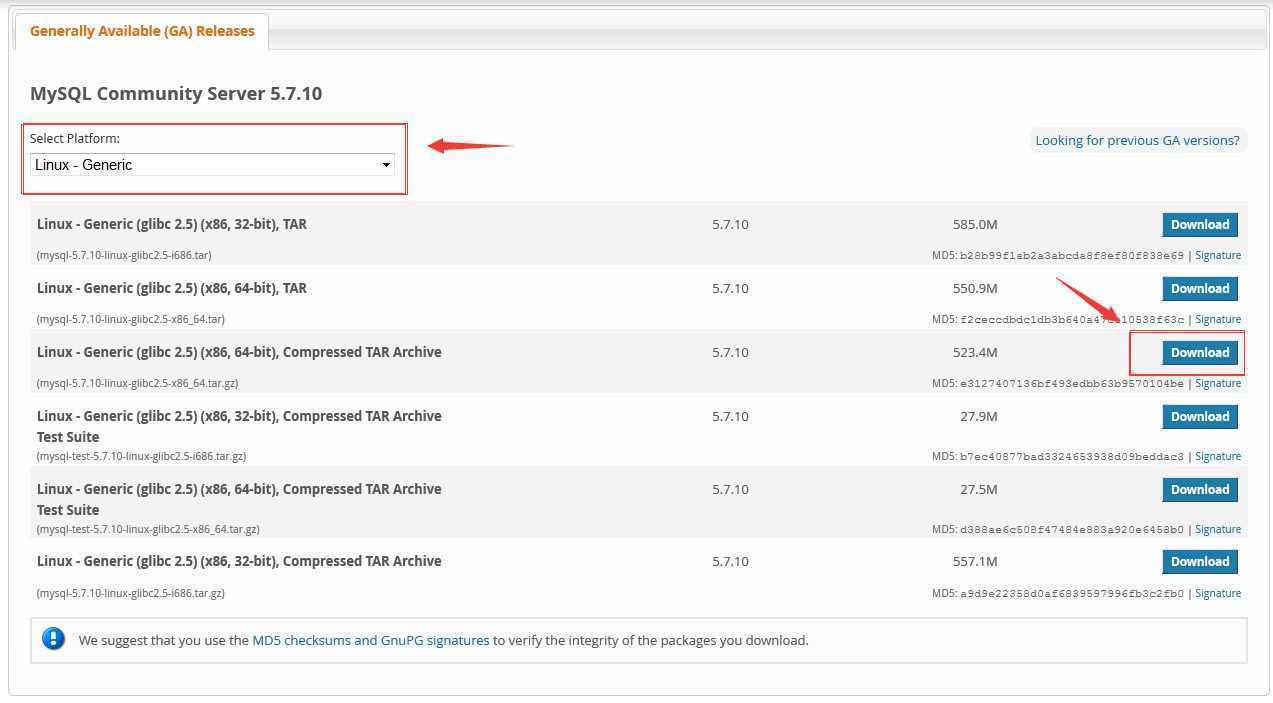Select the Linux - Generic (x86, 64-bit), TAR title
Screen dimensions: 1273x703
pos(172,289)
